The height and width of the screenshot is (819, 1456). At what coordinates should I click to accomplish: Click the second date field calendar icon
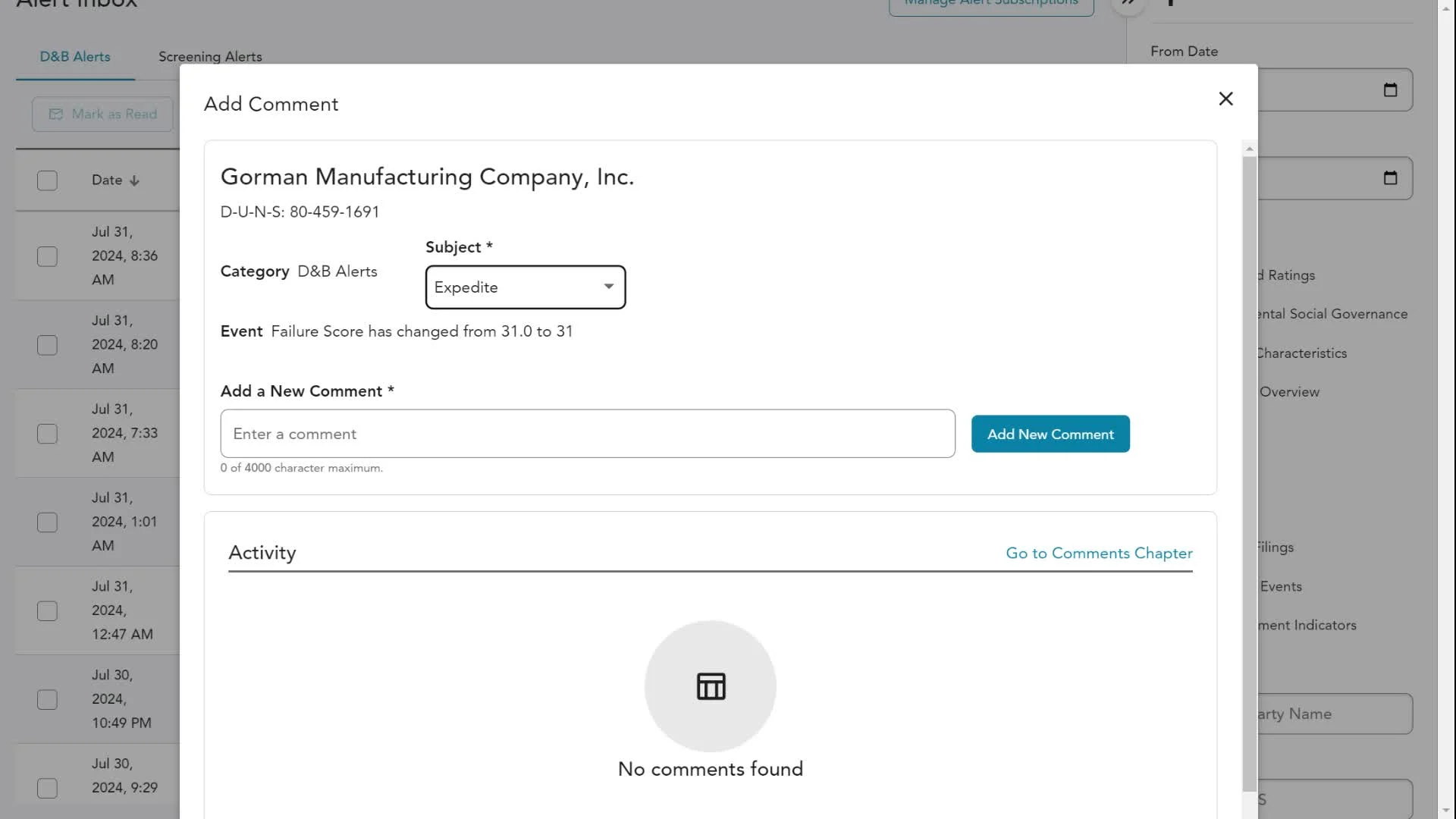pos(1389,178)
